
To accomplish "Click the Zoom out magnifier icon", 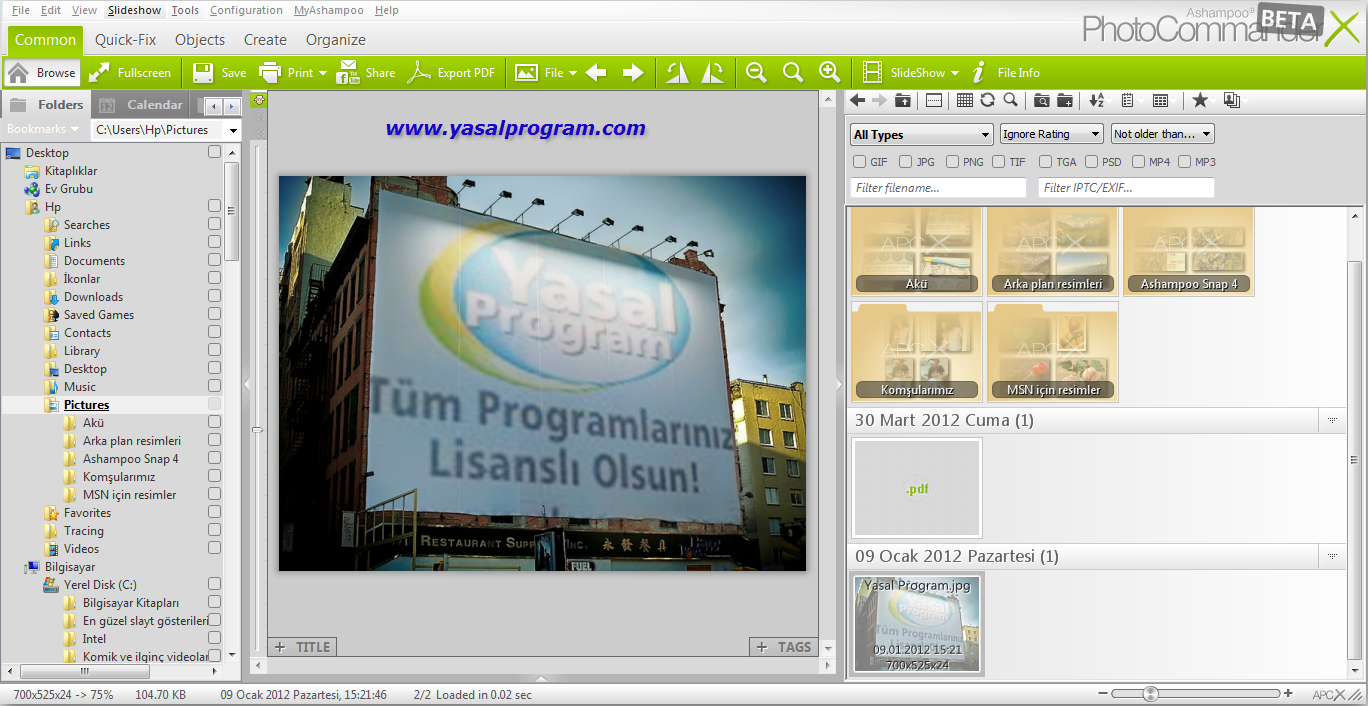I will (756, 72).
